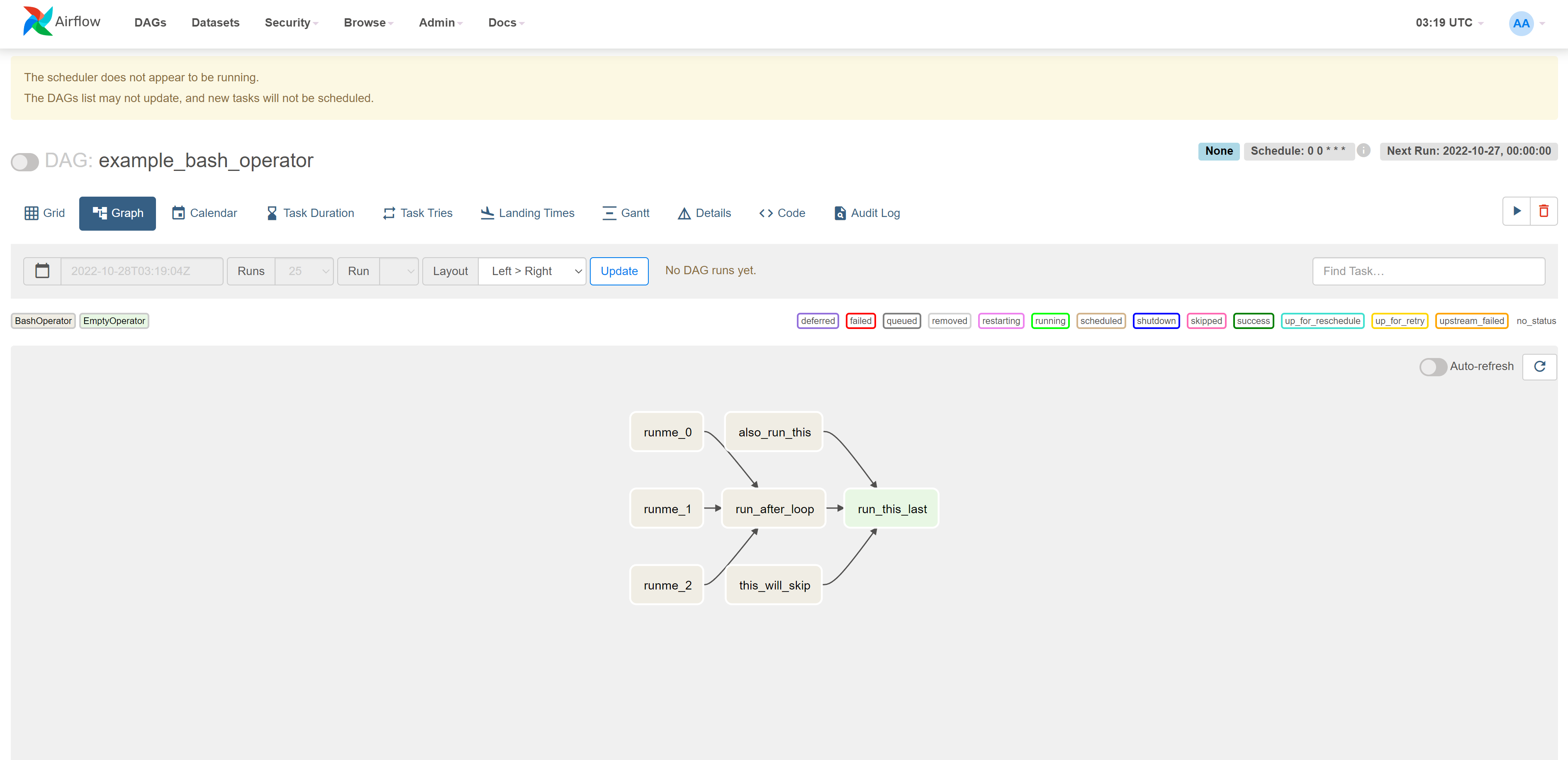Select the BashOperator legend swatch
Image resolution: width=1568 pixels, height=760 pixels.
(x=43, y=321)
